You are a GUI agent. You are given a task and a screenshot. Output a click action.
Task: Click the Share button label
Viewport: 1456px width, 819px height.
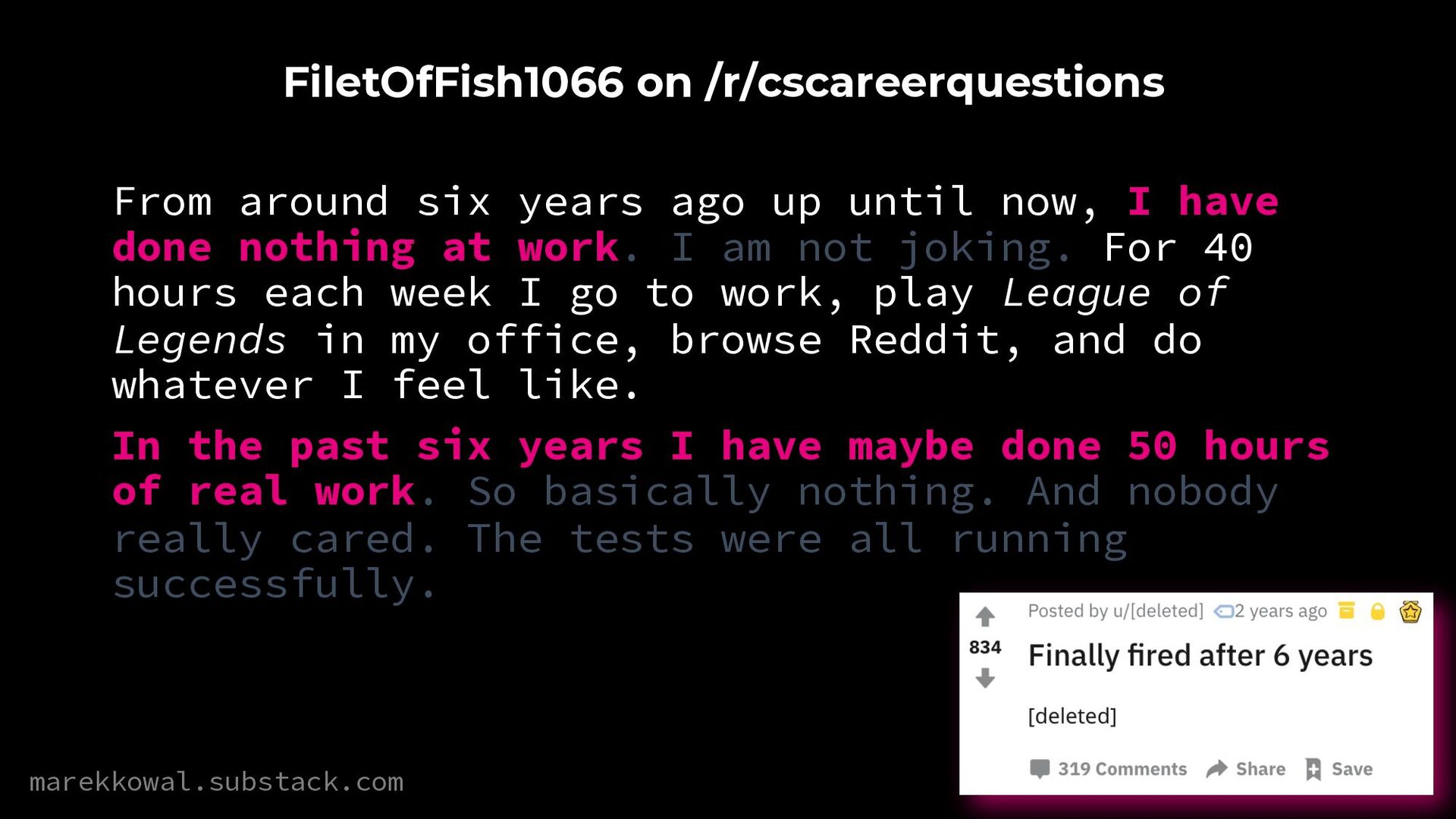[1260, 769]
